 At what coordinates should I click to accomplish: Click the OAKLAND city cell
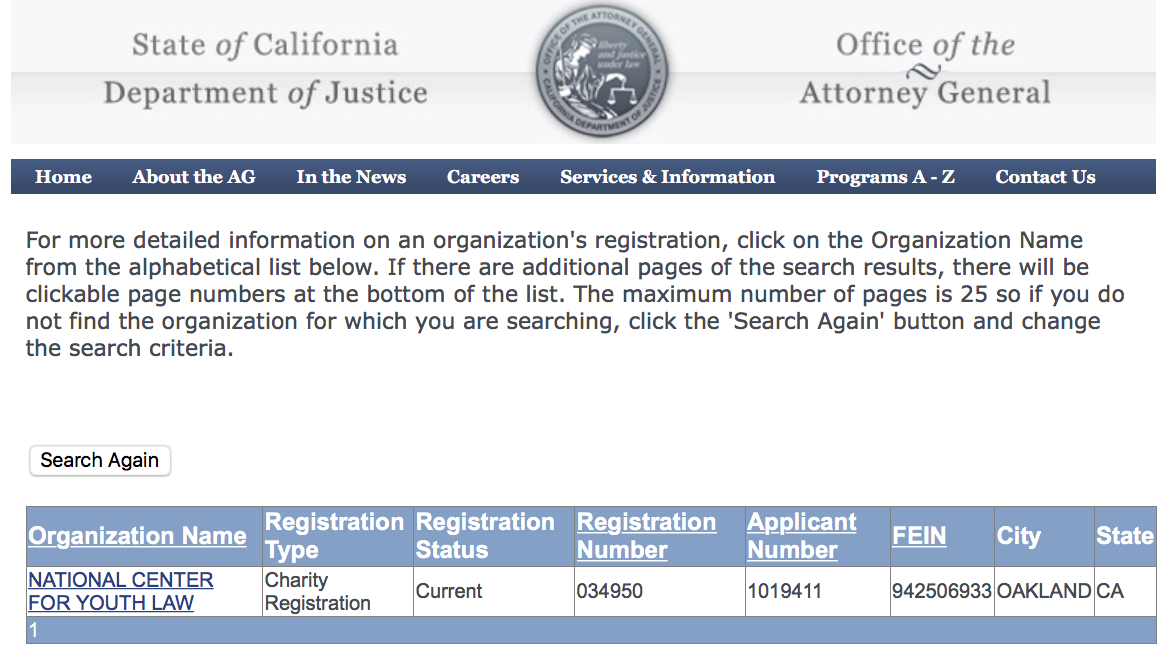click(1043, 591)
